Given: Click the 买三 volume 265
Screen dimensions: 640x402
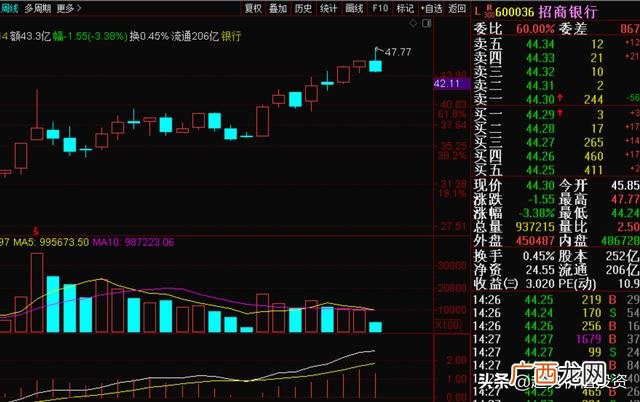Looking at the screenshot, I should coord(593,142).
